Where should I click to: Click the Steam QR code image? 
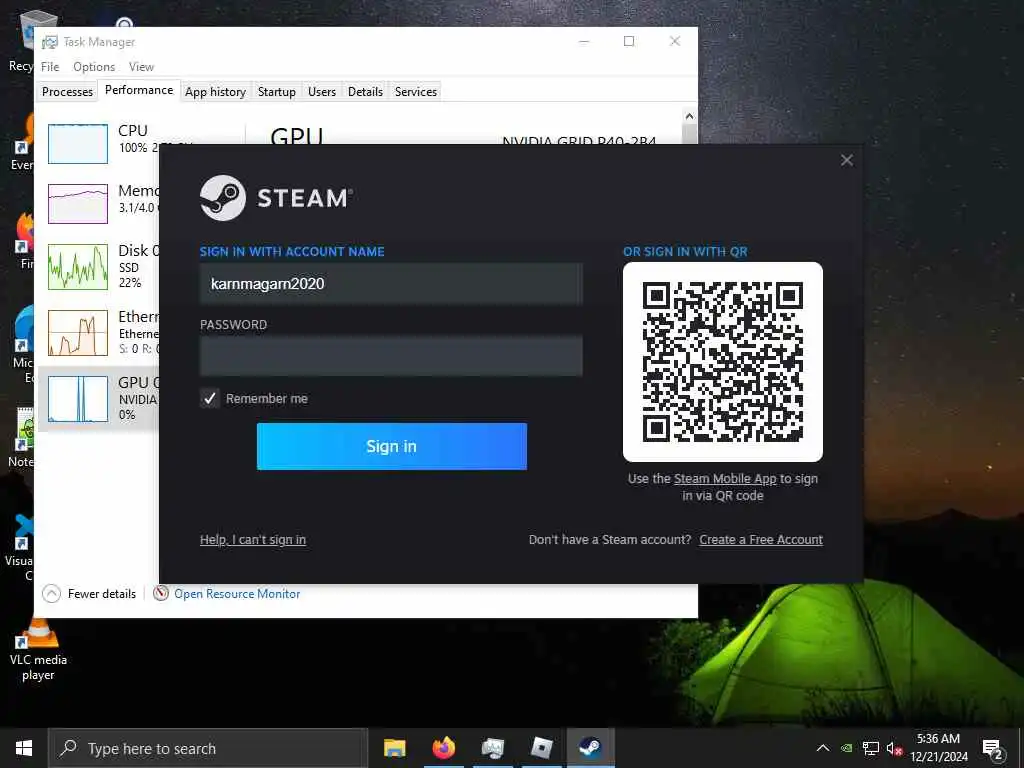coord(723,362)
